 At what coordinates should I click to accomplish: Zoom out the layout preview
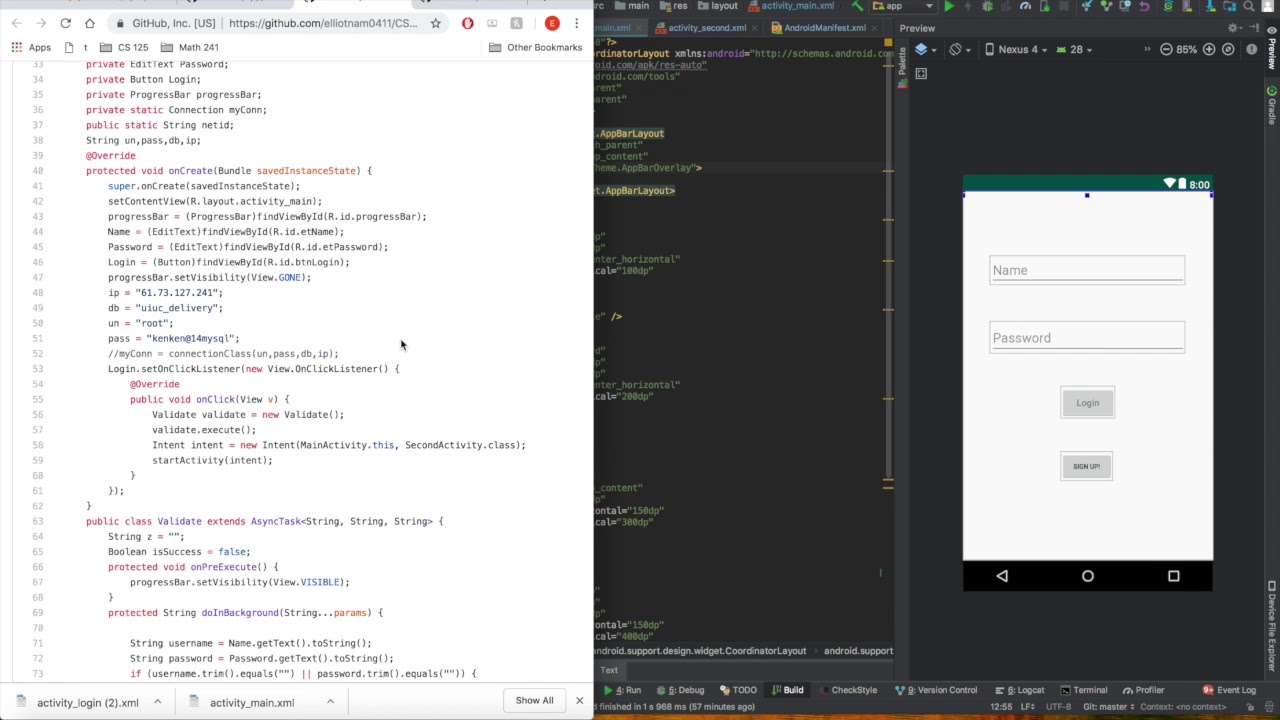[1166, 49]
